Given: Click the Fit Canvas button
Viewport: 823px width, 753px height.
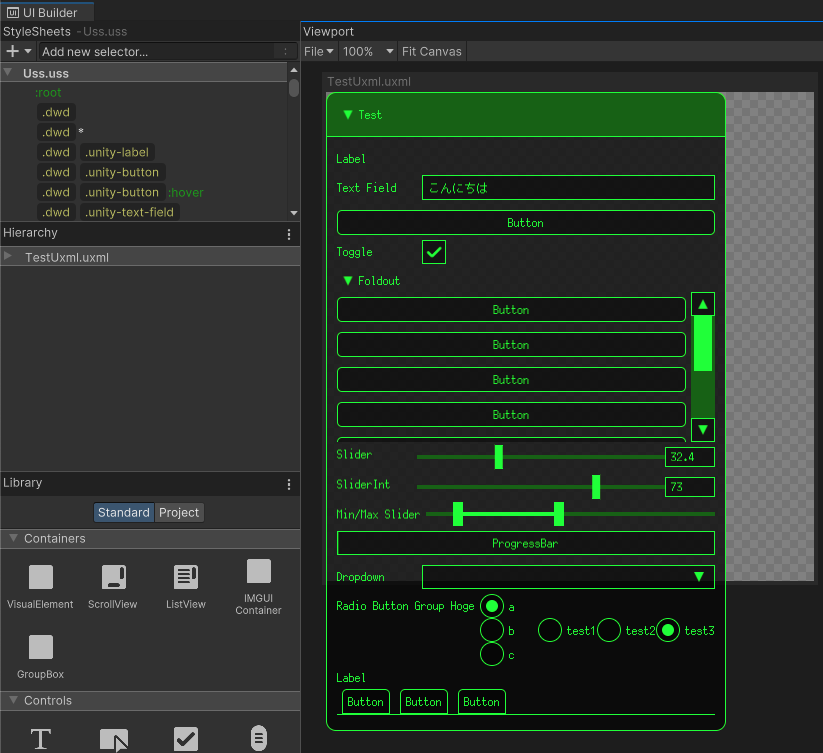Looking at the screenshot, I should click(x=431, y=51).
